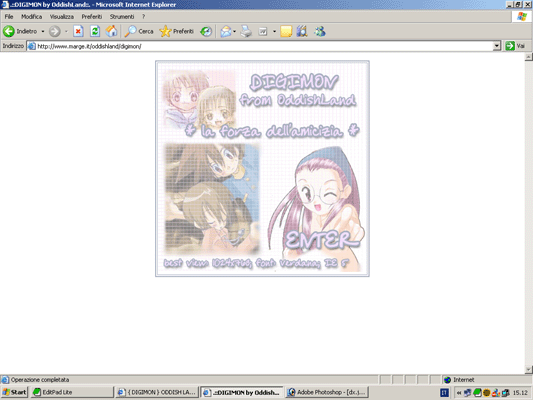Image resolution: width=533 pixels, height=400 pixels.
Task: Switch to Adobe Photoshop taskbar button
Action: pos(327,392)
